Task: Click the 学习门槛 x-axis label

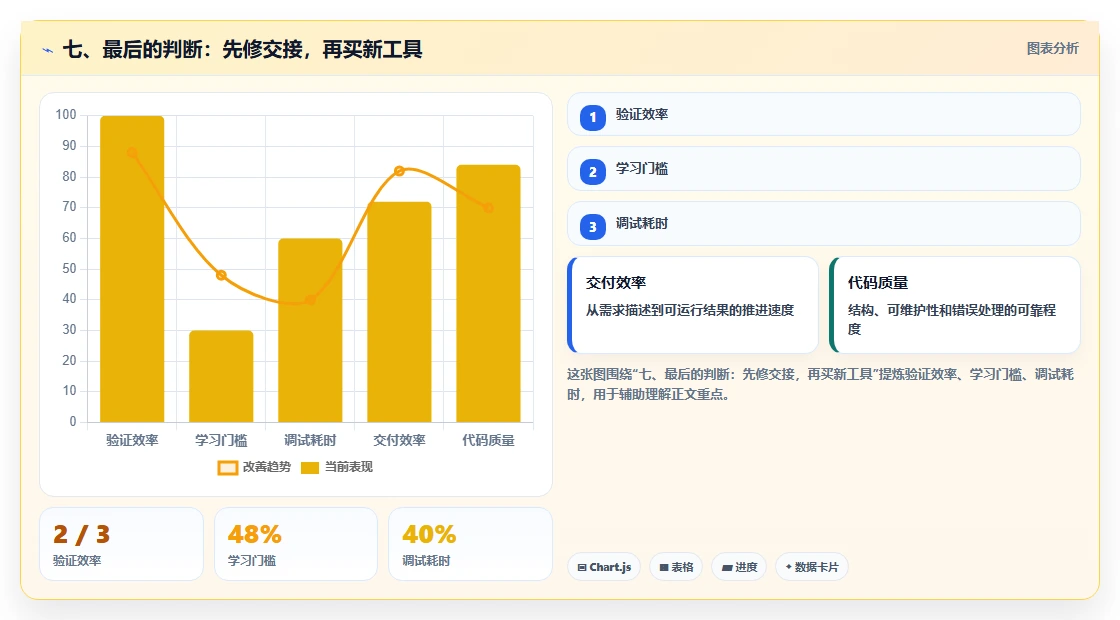Action: pos(221,440)
